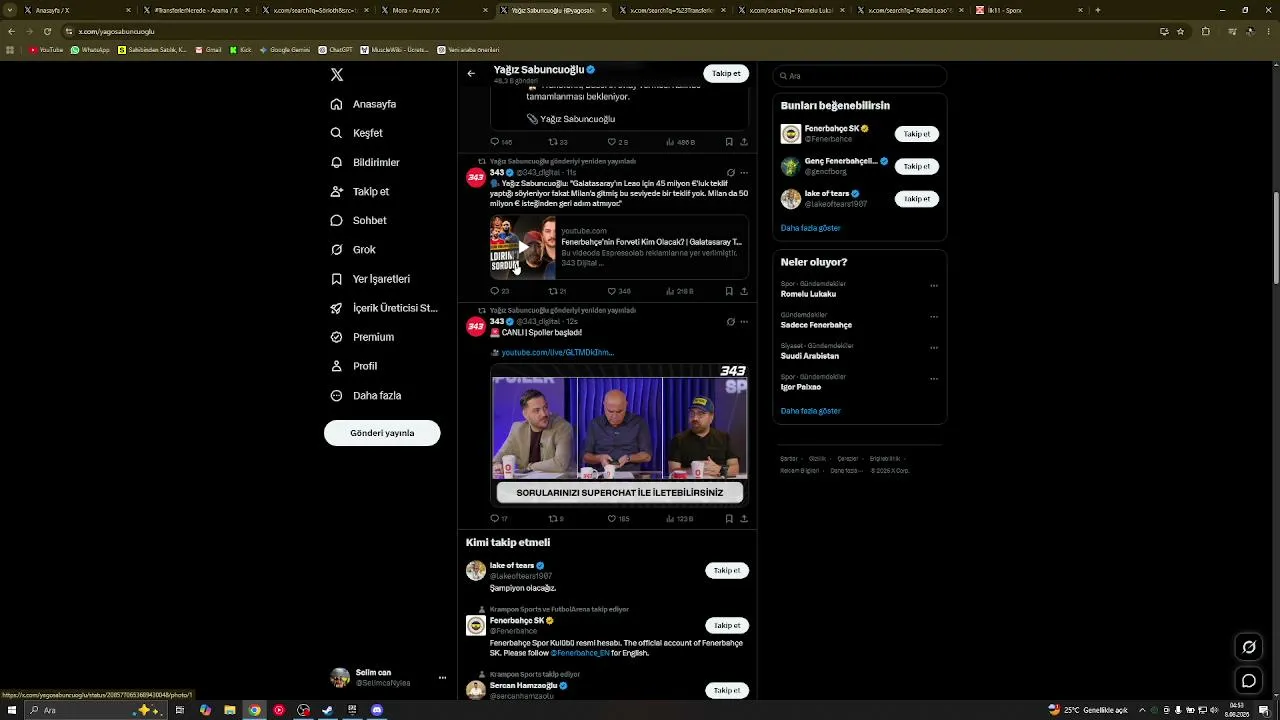Bookmark the top post with 486 B views

729,142
